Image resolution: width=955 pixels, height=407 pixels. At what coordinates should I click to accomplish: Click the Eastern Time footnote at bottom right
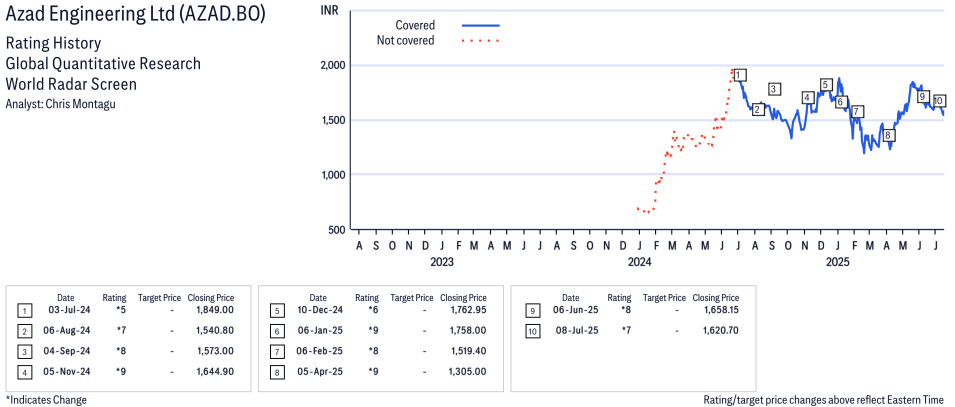tap(825, 400)
